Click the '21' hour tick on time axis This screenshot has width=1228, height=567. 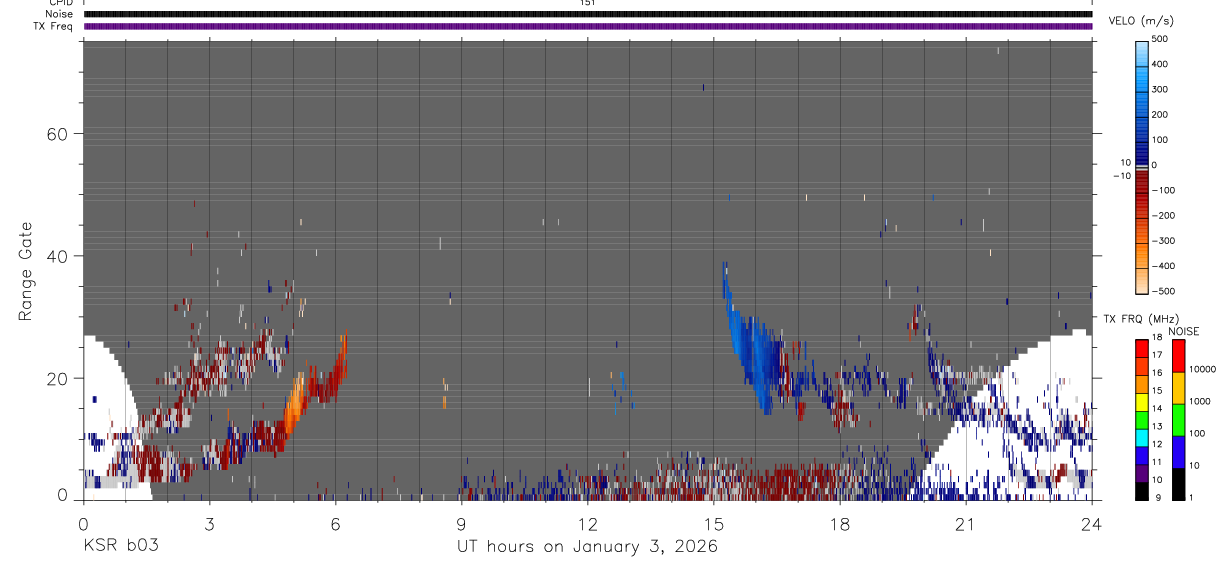[965, 523]
